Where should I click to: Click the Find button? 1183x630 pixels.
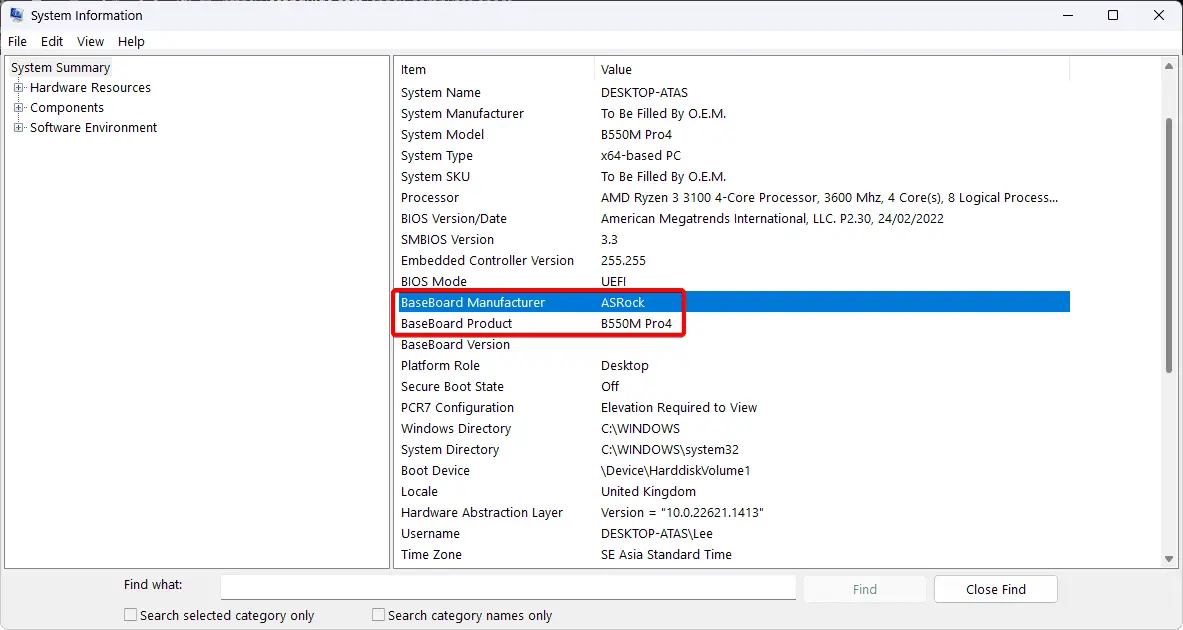tap(865, 589)
